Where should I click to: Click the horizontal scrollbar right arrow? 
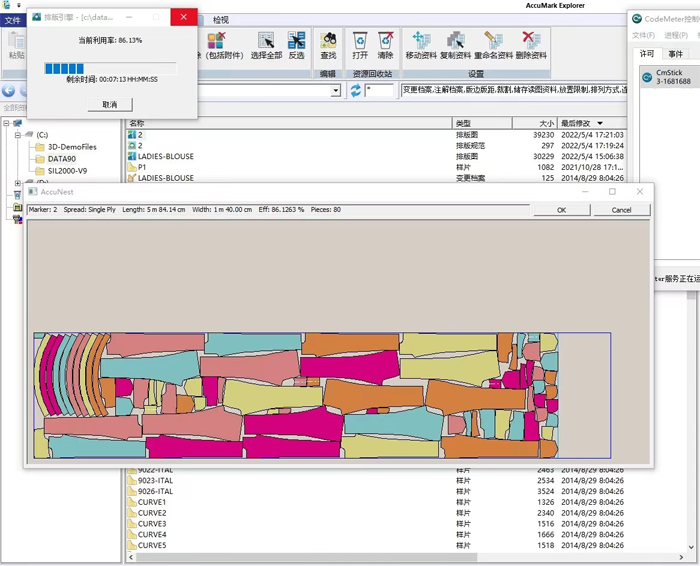pyautogui.click(x=681, y=557)
